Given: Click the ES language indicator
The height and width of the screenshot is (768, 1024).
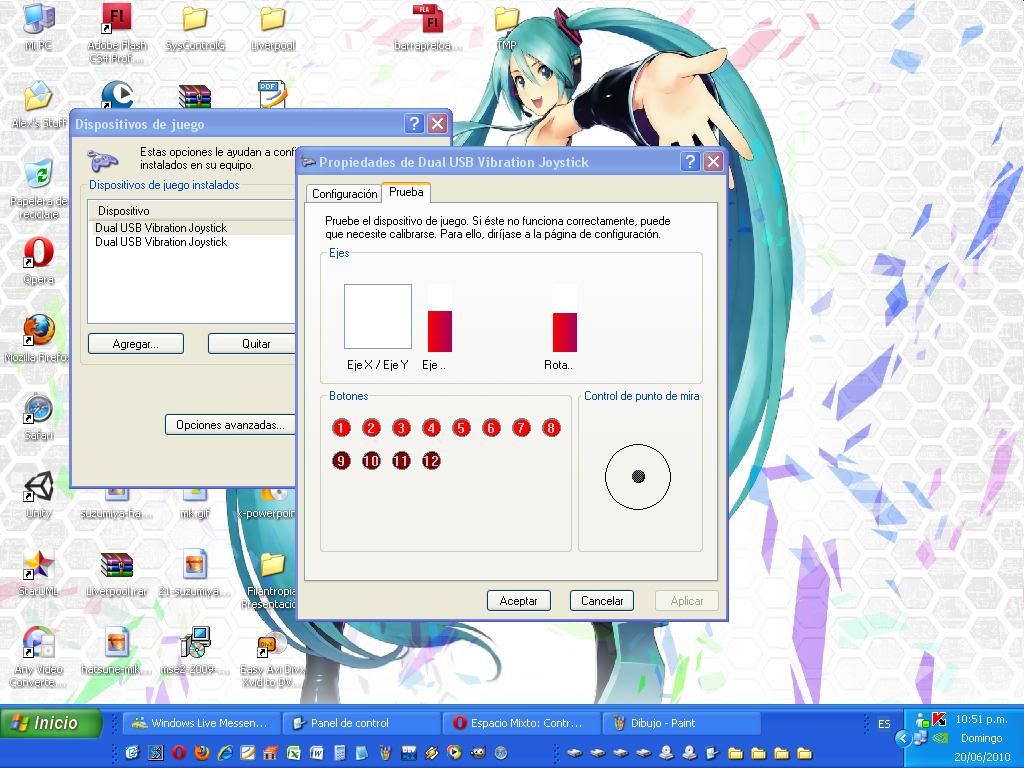Looking at the screenshot, I should tap(884, 724).
